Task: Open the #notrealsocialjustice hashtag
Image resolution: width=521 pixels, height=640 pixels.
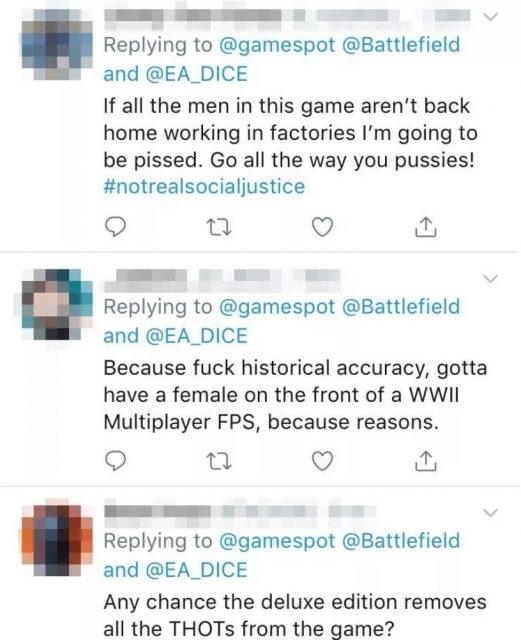Action: pyautogui.click(x=204, y=187)
